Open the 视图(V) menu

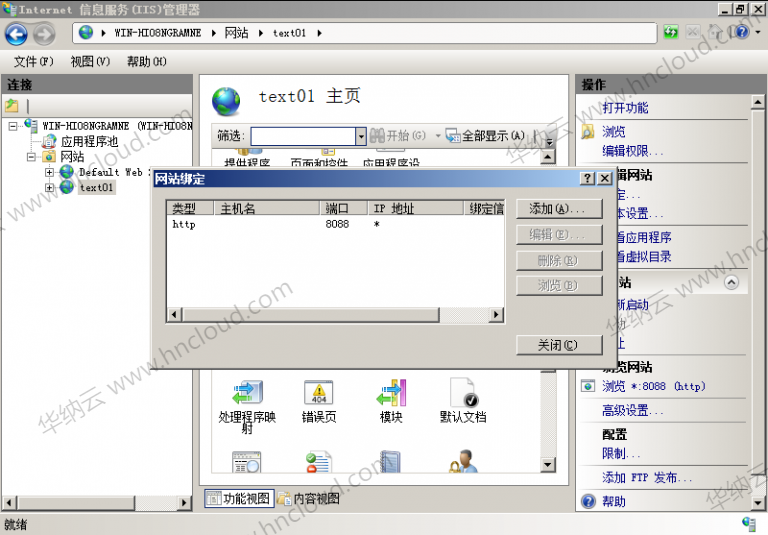[x=90, y=61]
